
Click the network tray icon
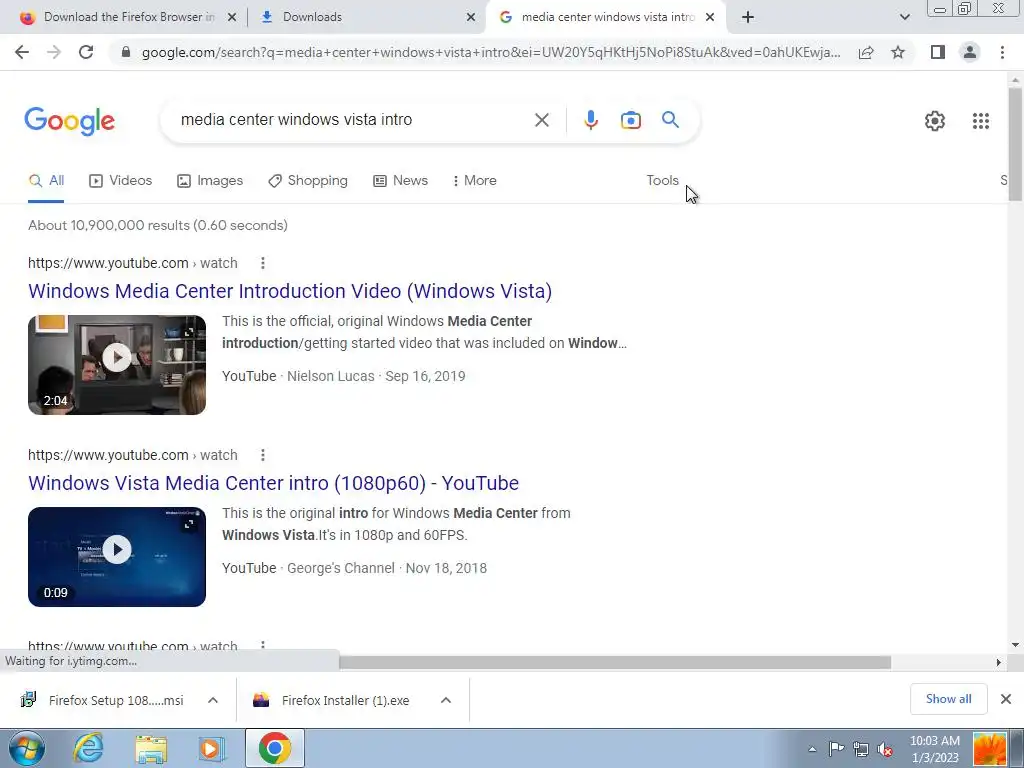point(861,749)
